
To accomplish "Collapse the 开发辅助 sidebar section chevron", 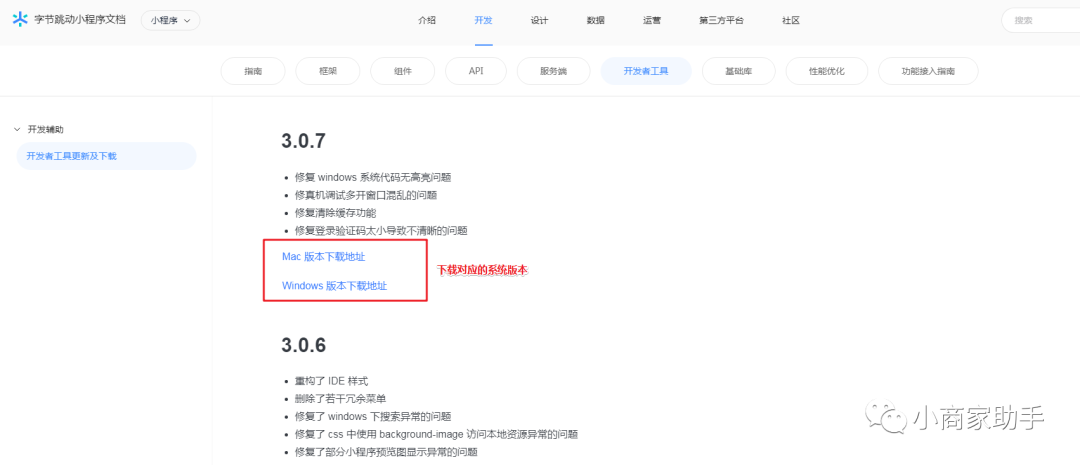I will point(17,130).
